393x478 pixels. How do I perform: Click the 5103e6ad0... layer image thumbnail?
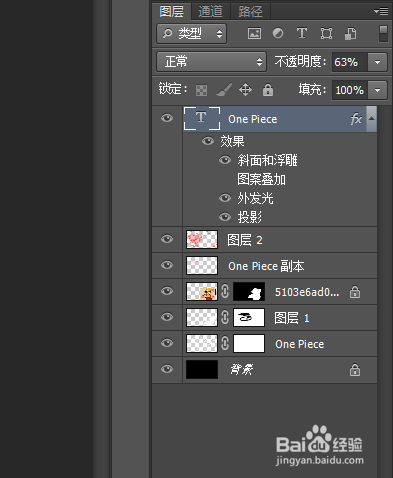pyautogui.click(x=202, y=291)
